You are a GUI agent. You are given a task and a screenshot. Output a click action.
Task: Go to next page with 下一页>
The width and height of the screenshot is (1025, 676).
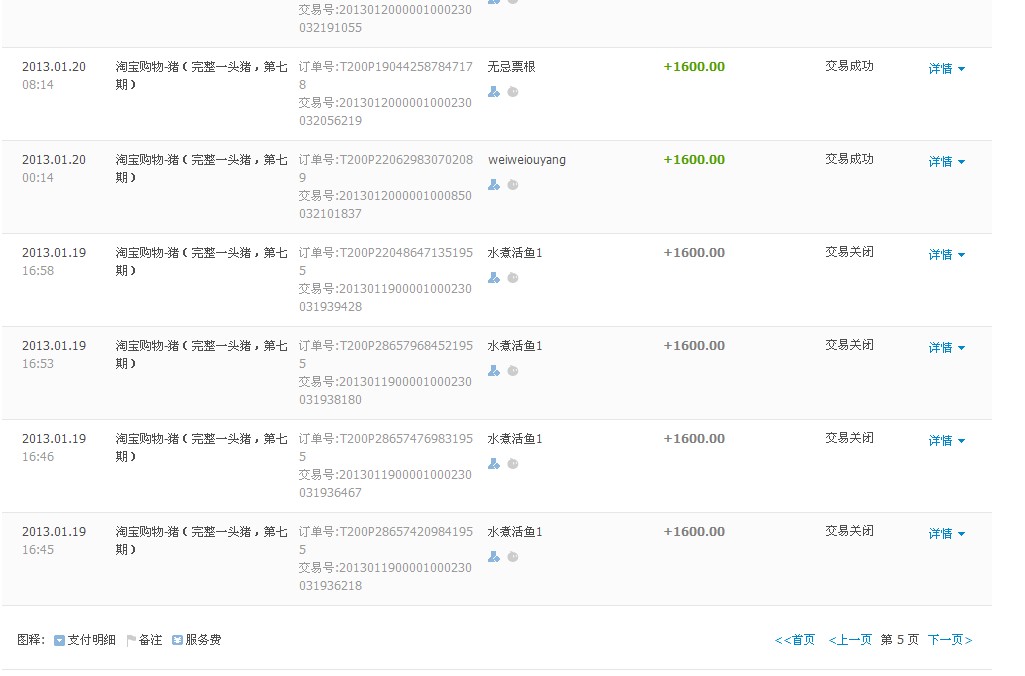tap(950, 640)
